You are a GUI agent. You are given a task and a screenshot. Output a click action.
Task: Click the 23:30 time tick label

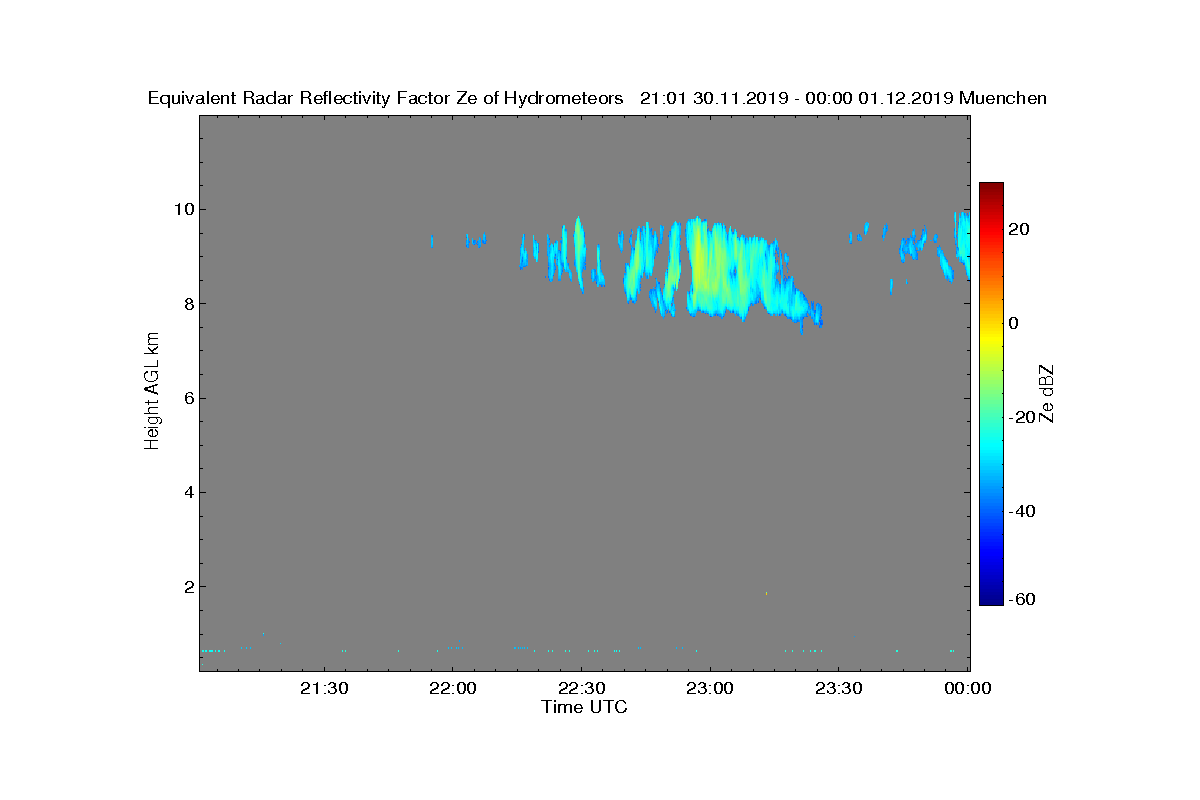pos(838,689)
